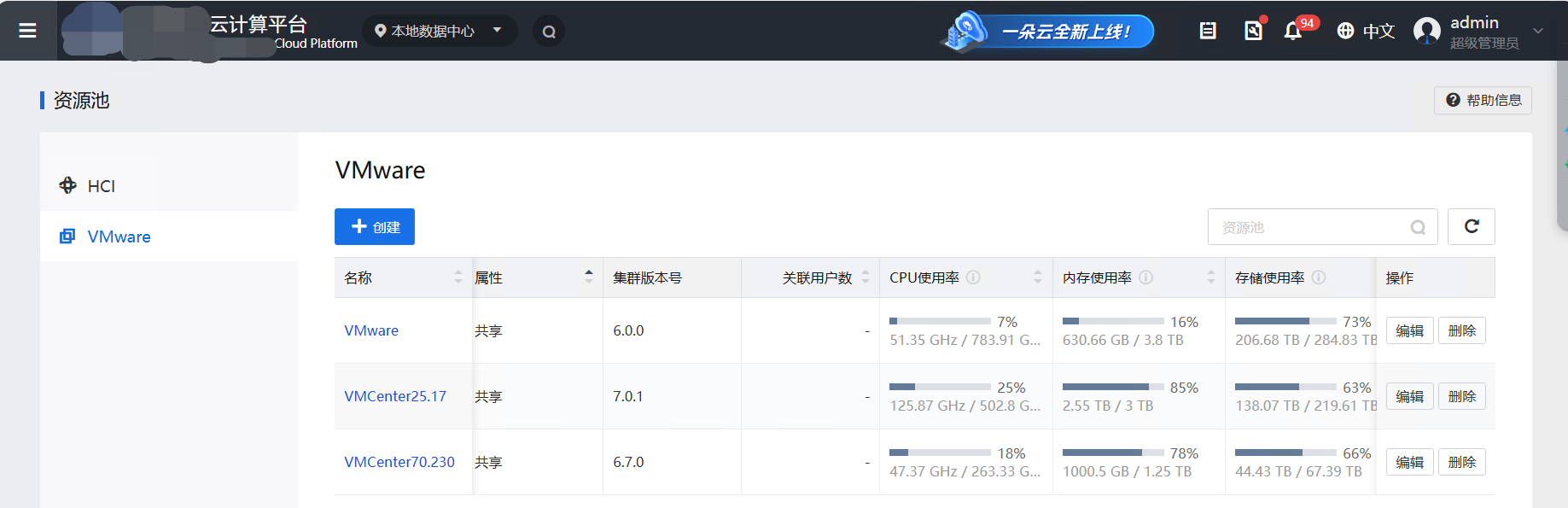Click the admin user avatar

(x=1427, y=32)
